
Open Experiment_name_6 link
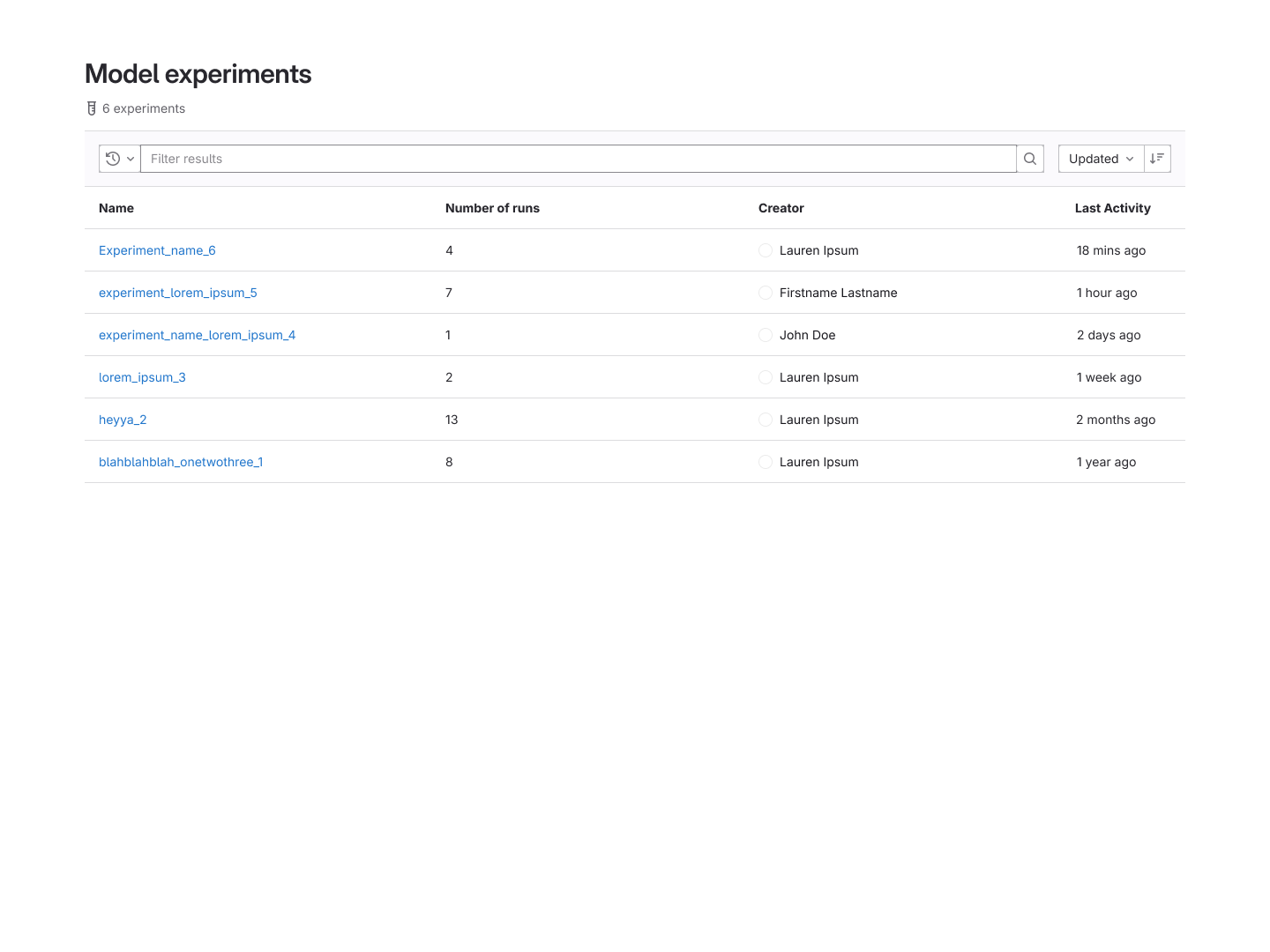(157, 250)
